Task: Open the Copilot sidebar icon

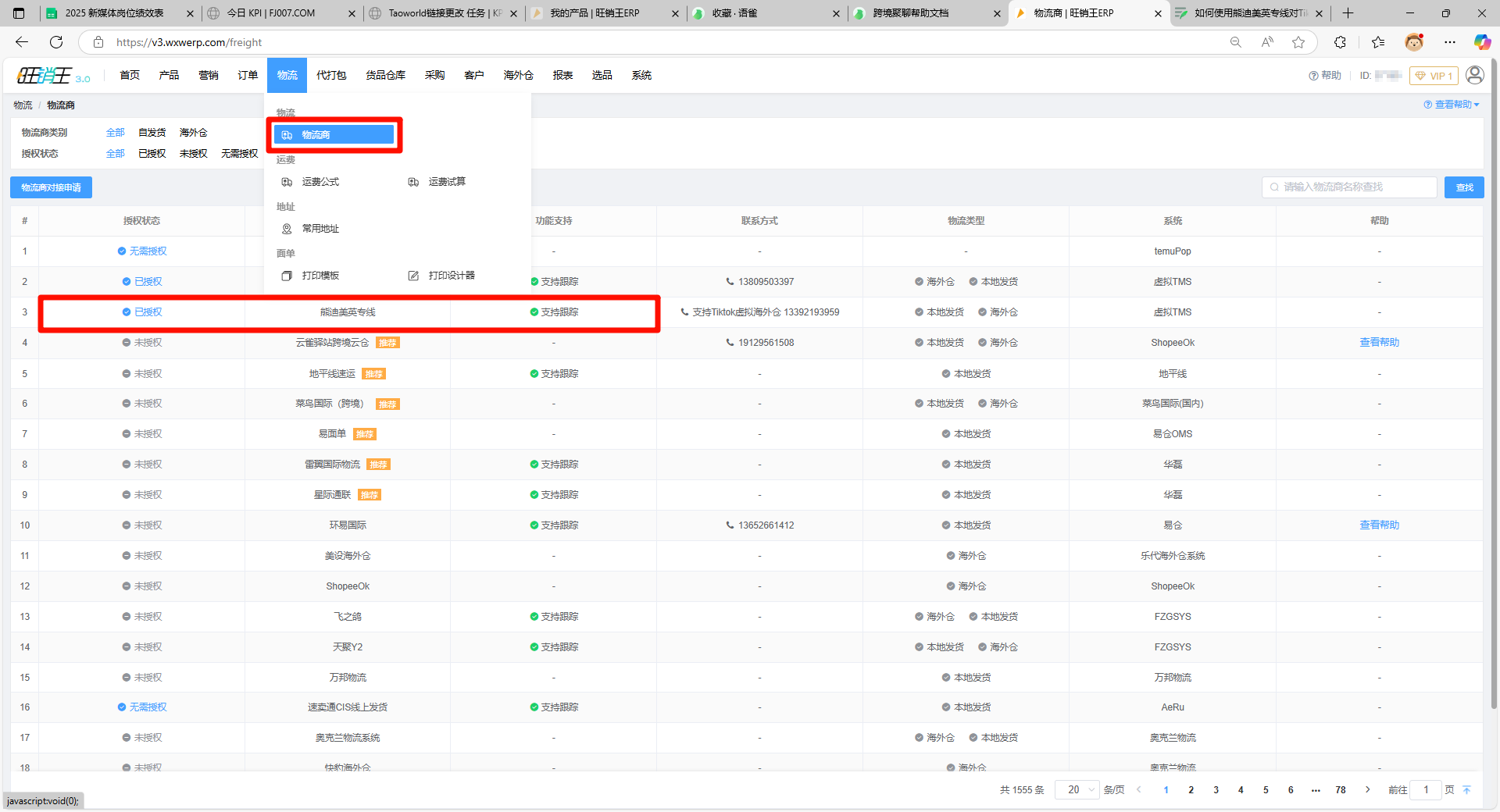Action: click(x=1482, y=42)
